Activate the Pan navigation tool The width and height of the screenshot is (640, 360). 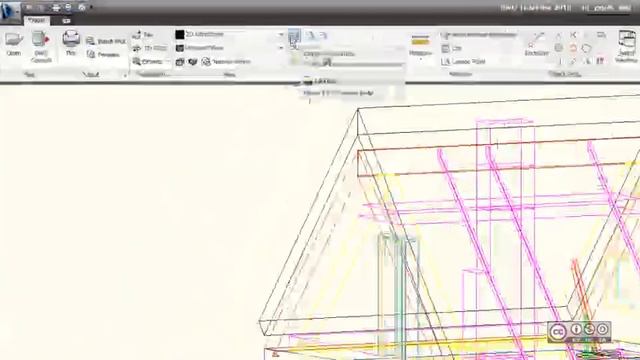tap(142, 35)
